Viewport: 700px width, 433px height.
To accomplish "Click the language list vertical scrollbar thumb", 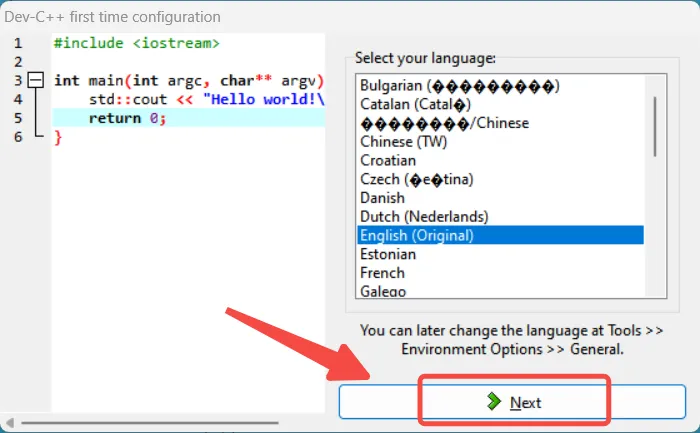I will (655, 127).
